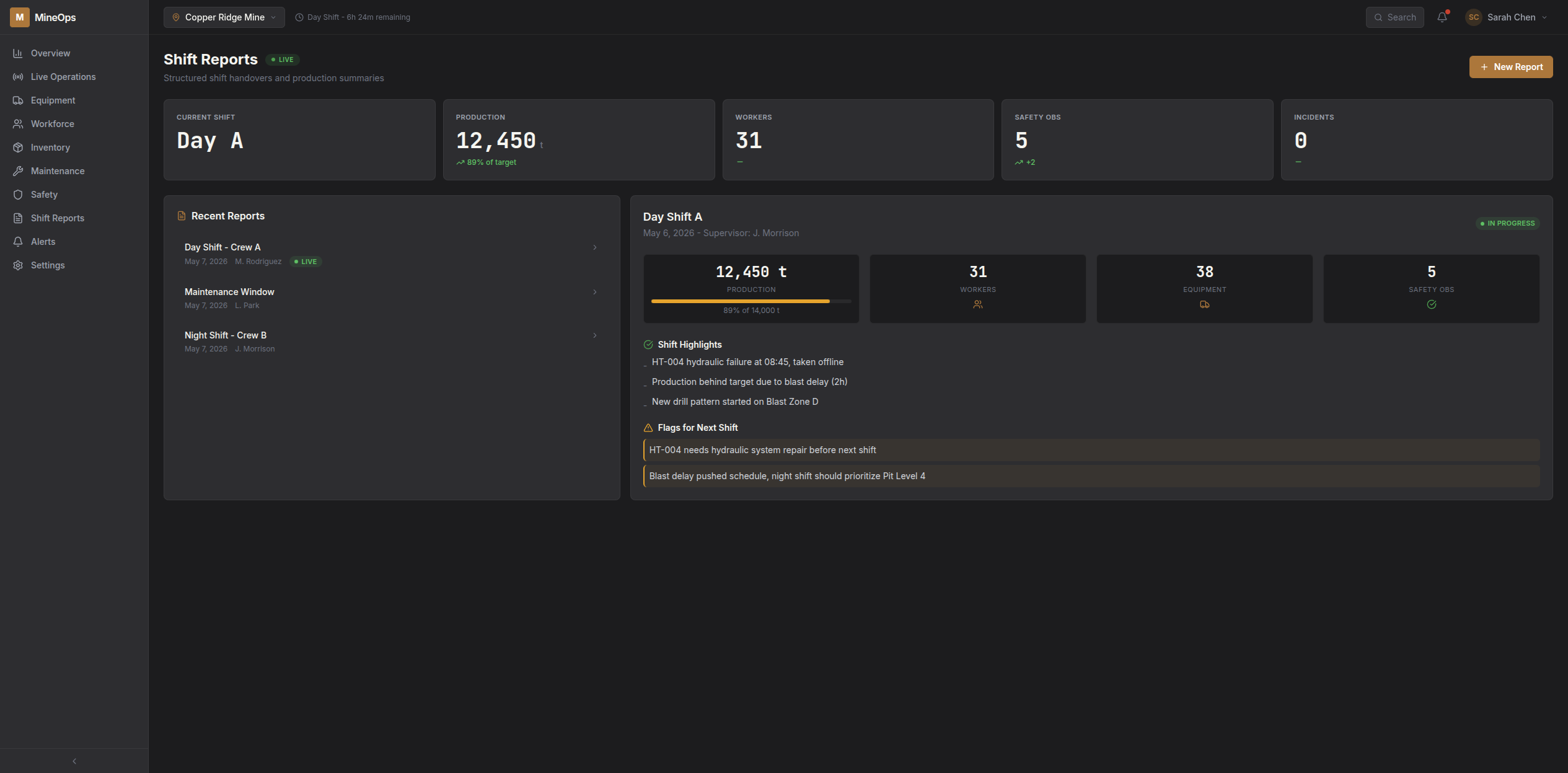1568x773 pixels.
Task: Click the Safety shield icon in sidebar
Action: click(18, 195)
